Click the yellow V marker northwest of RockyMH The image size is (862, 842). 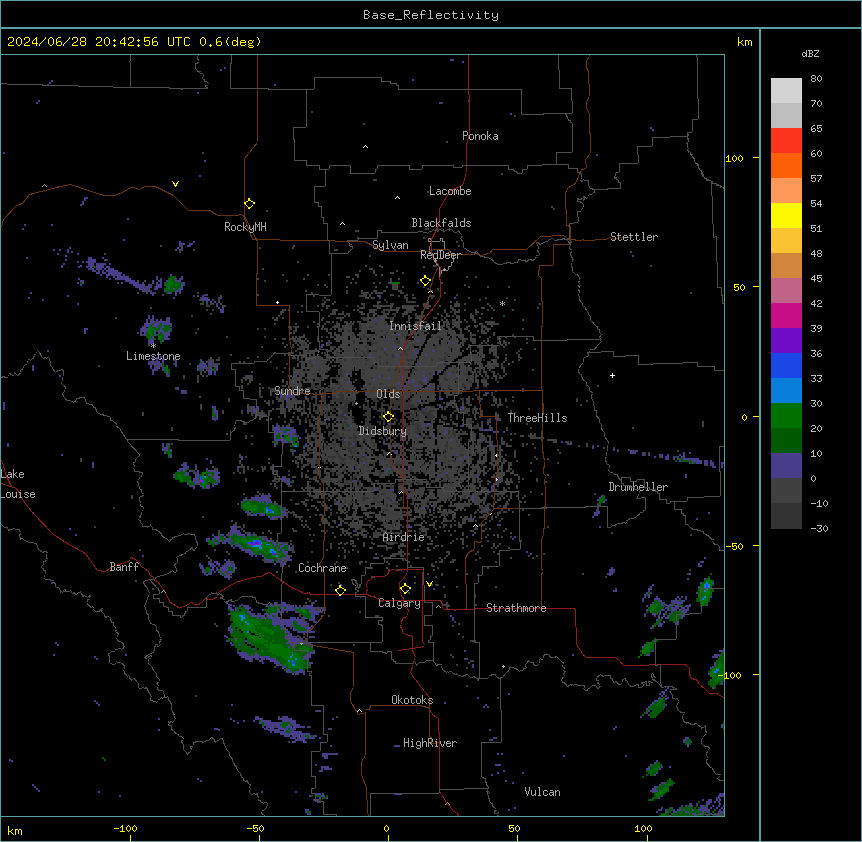tap(175, 184)
